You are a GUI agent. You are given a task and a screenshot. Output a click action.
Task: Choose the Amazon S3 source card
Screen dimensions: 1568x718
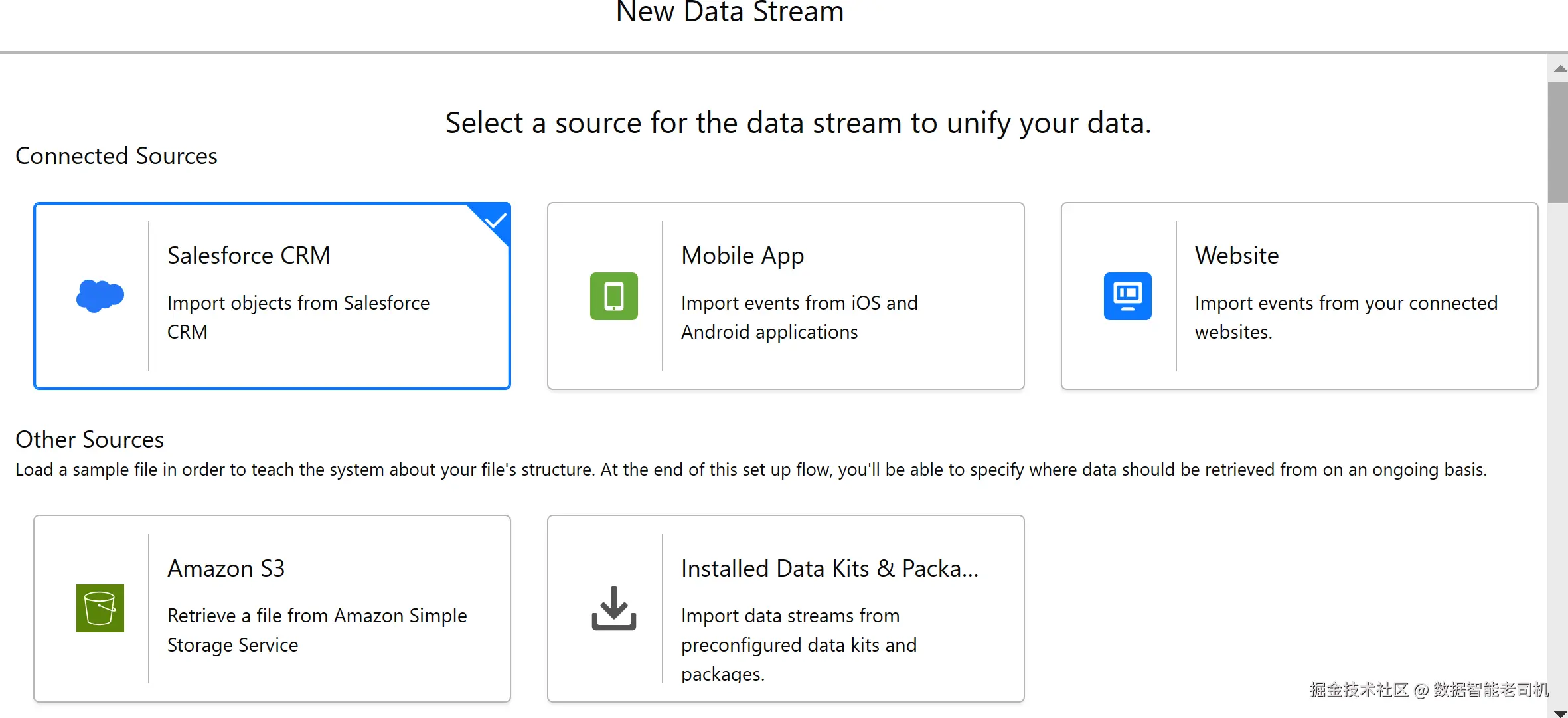272,608
